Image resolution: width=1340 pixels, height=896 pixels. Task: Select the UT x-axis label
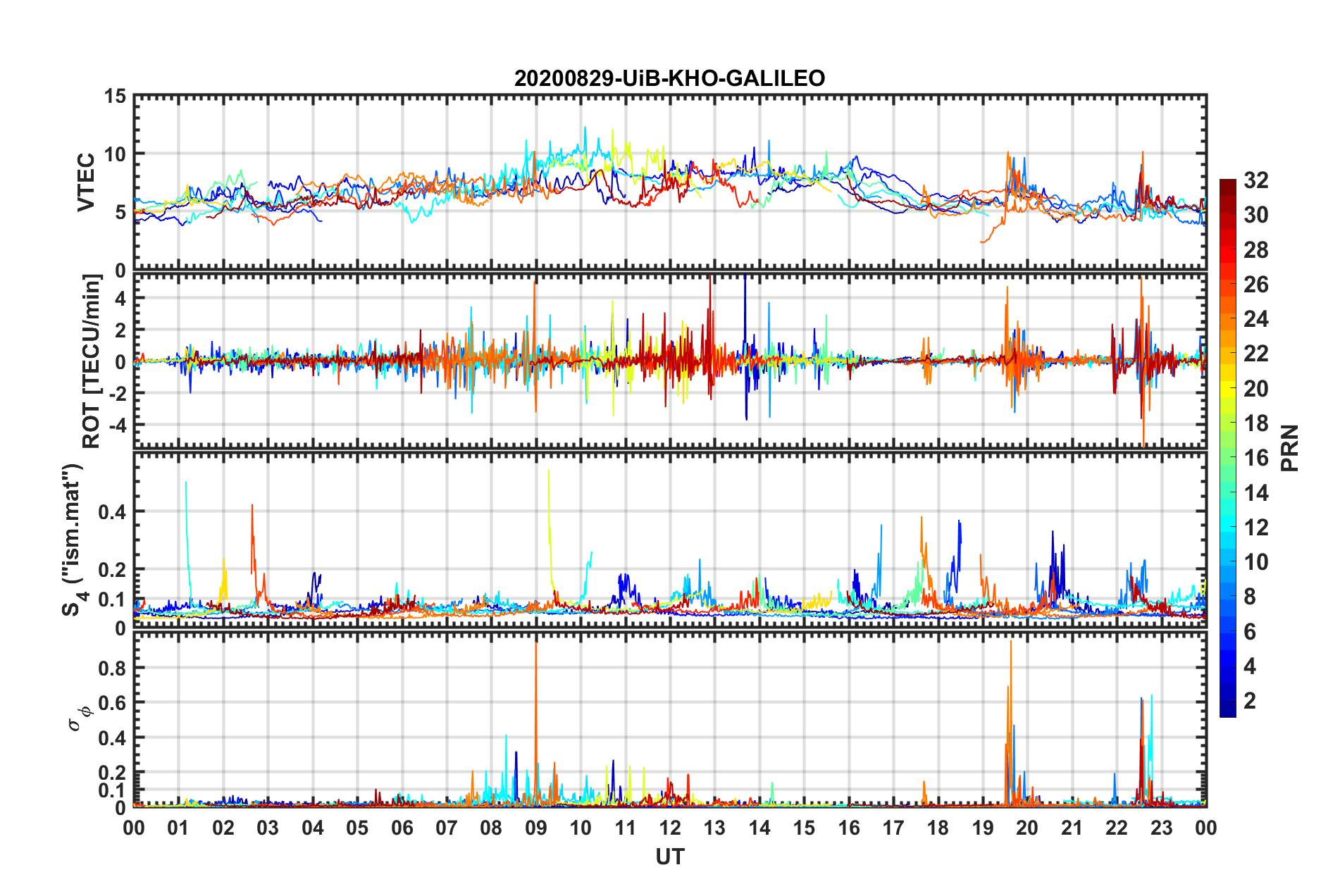670,857
